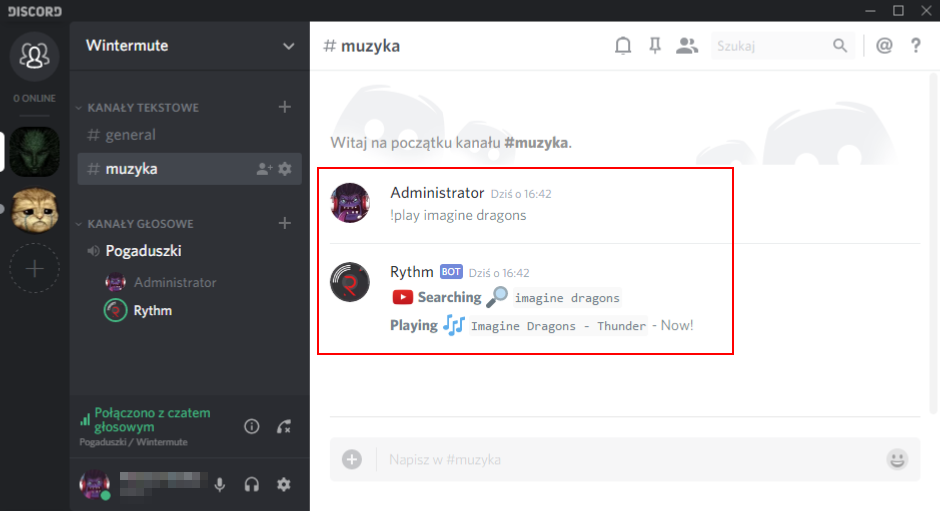Open the emoji picker

point(897,459)
